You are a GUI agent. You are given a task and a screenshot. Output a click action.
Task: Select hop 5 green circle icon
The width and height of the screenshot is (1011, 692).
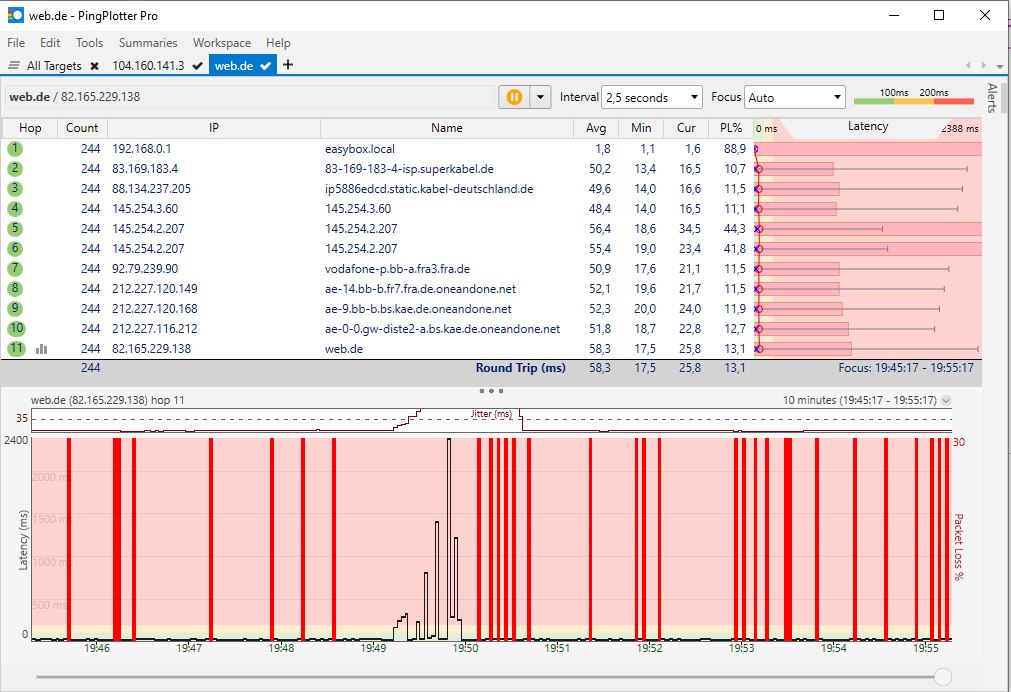tap(15, 229)
